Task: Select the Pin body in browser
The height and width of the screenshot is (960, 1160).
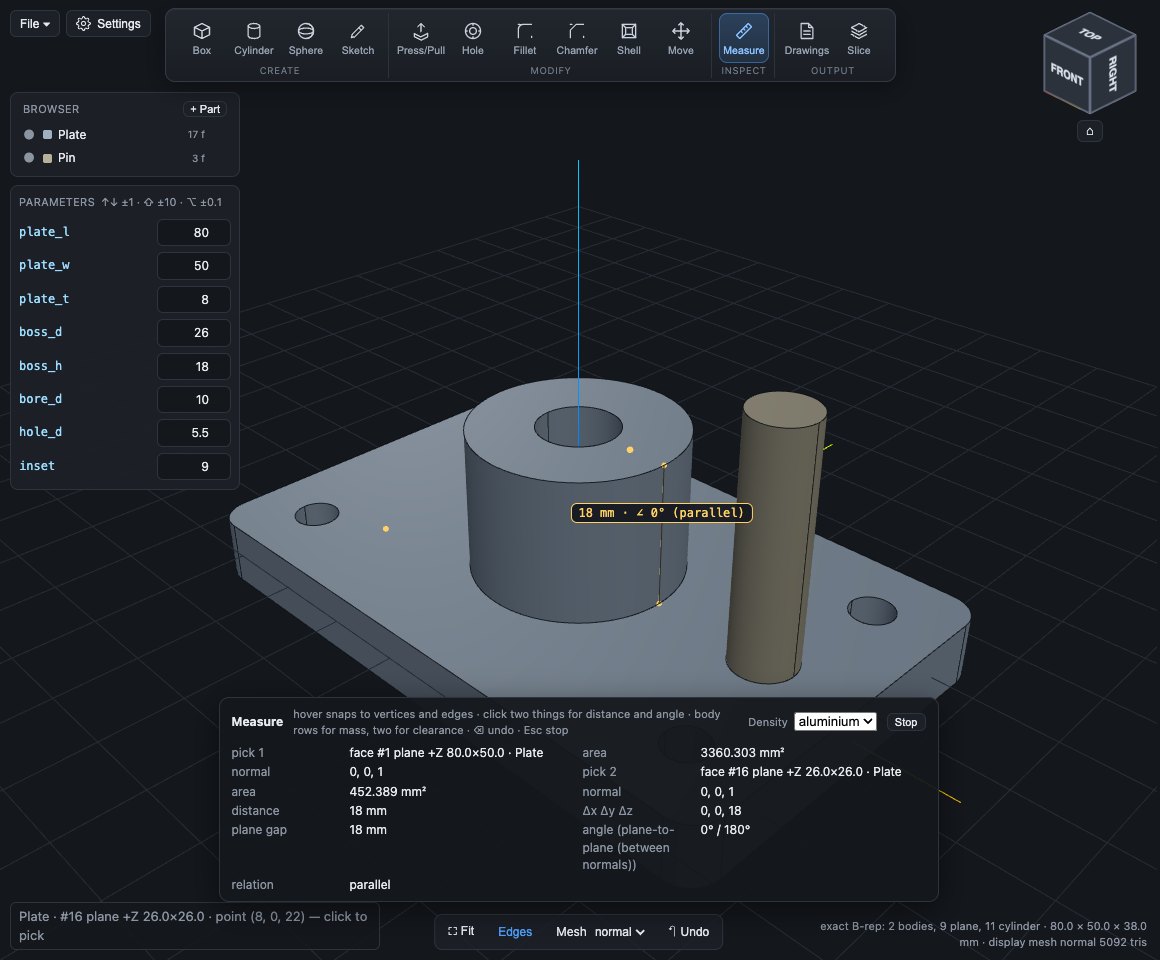Action: click(x=67, y=158)
